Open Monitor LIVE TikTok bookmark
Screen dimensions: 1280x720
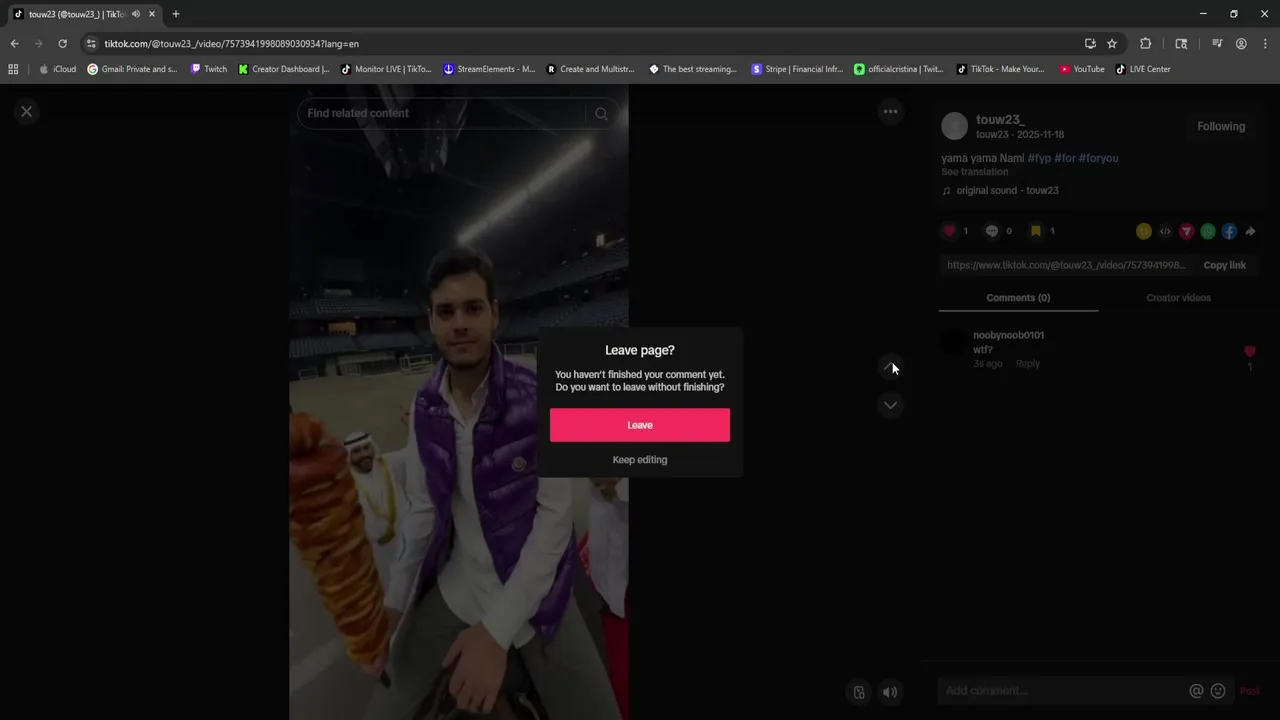tap(386, 69)
